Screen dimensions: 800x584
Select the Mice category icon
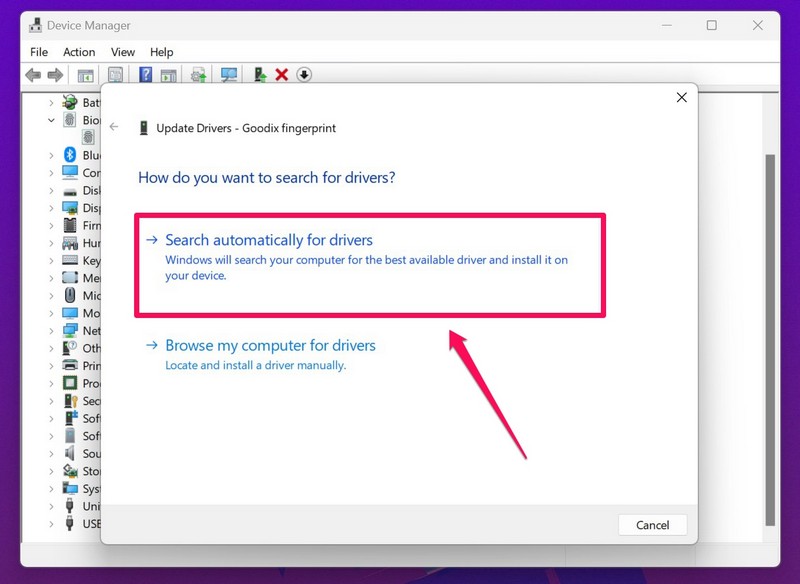[70, 295]
